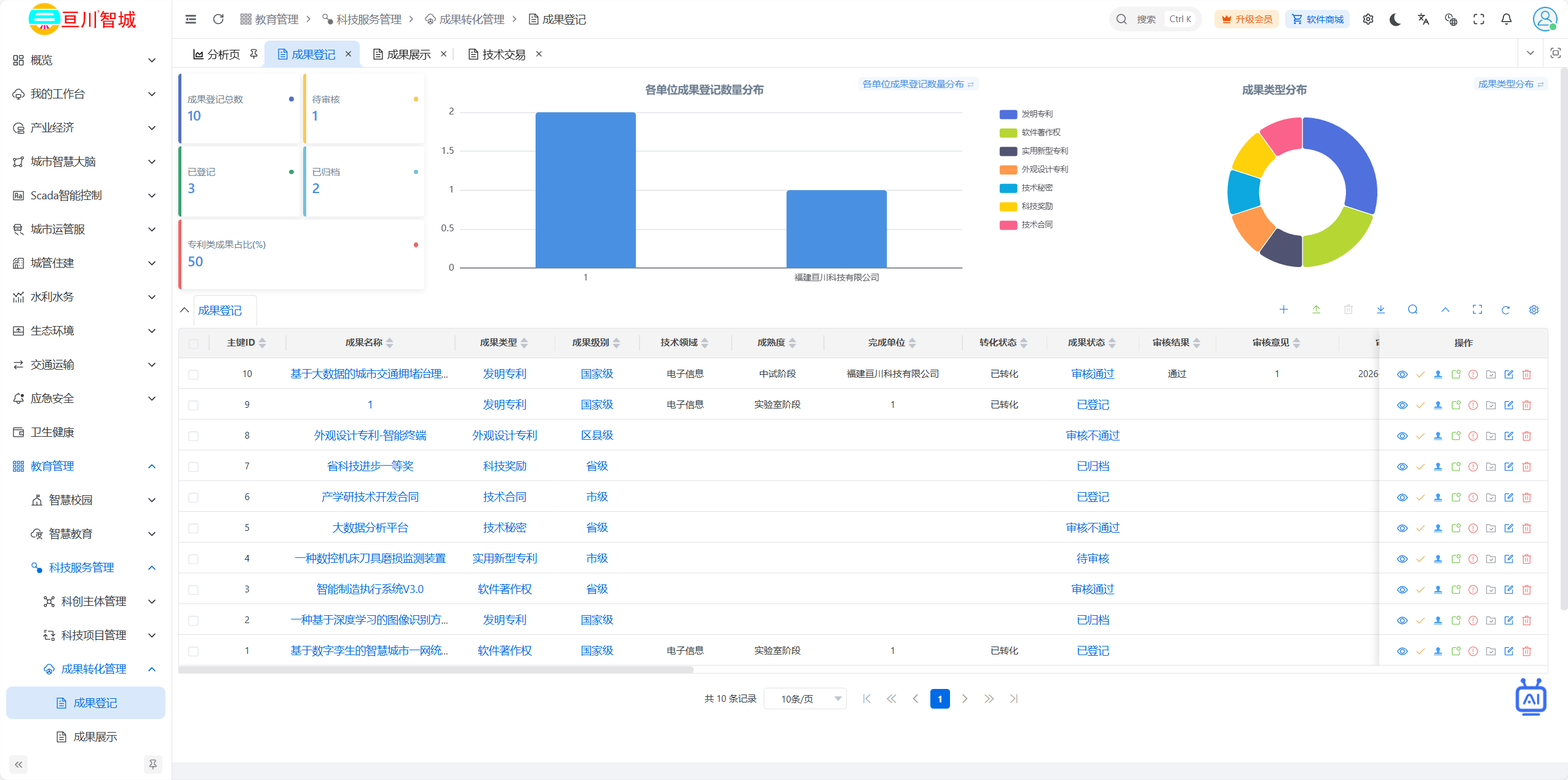Toggle dark mode with the moon icon
The height and width of the screenshot is (780, 1568).
pos(1395,20)
